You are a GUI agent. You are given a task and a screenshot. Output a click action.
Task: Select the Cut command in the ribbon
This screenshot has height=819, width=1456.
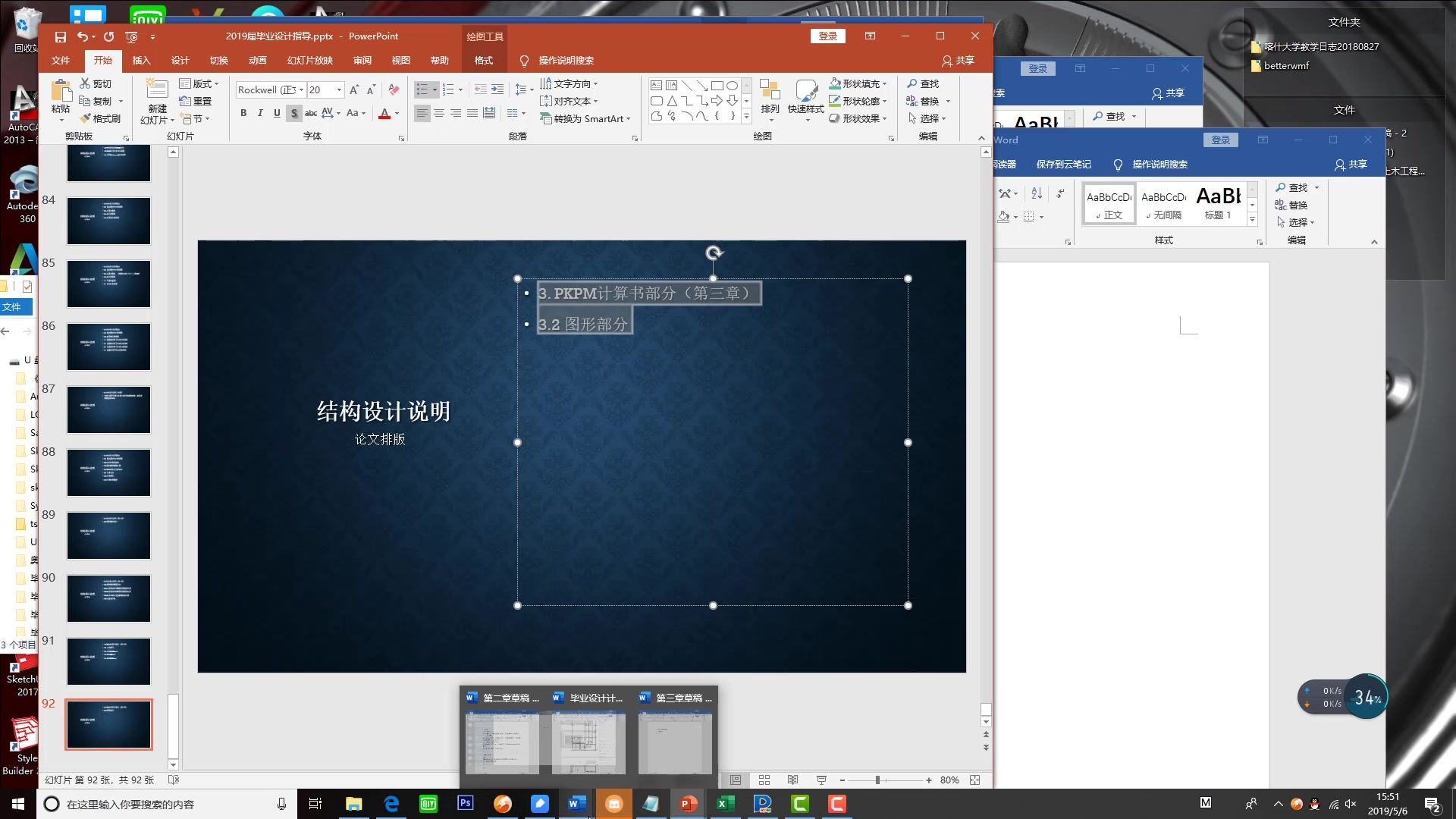coord(96,83)
